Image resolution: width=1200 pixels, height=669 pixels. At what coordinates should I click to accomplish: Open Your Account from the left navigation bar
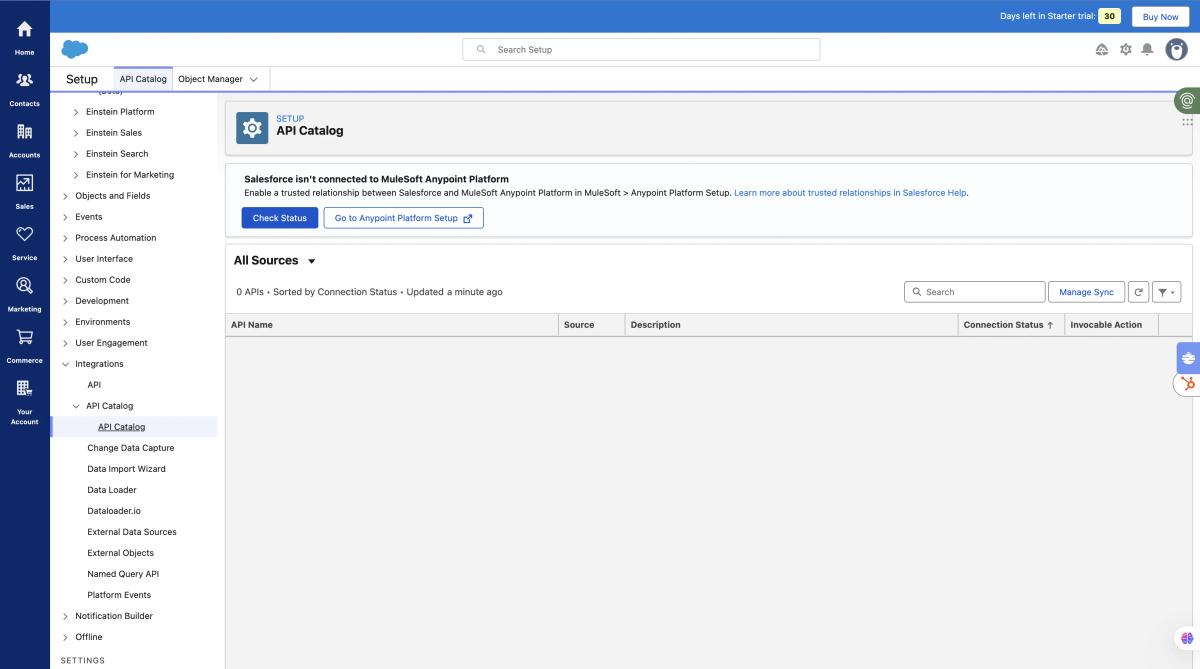coord(24,401)
